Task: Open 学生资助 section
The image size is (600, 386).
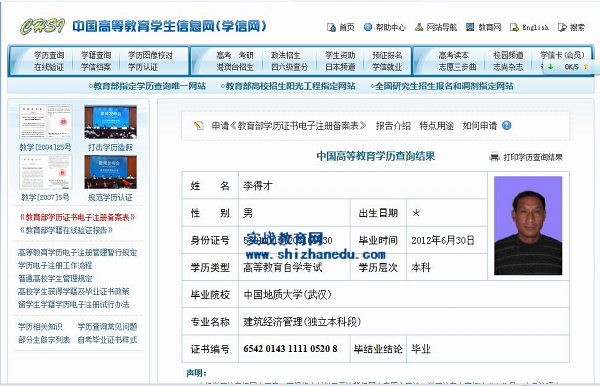Action: click(x=340, y=55)
